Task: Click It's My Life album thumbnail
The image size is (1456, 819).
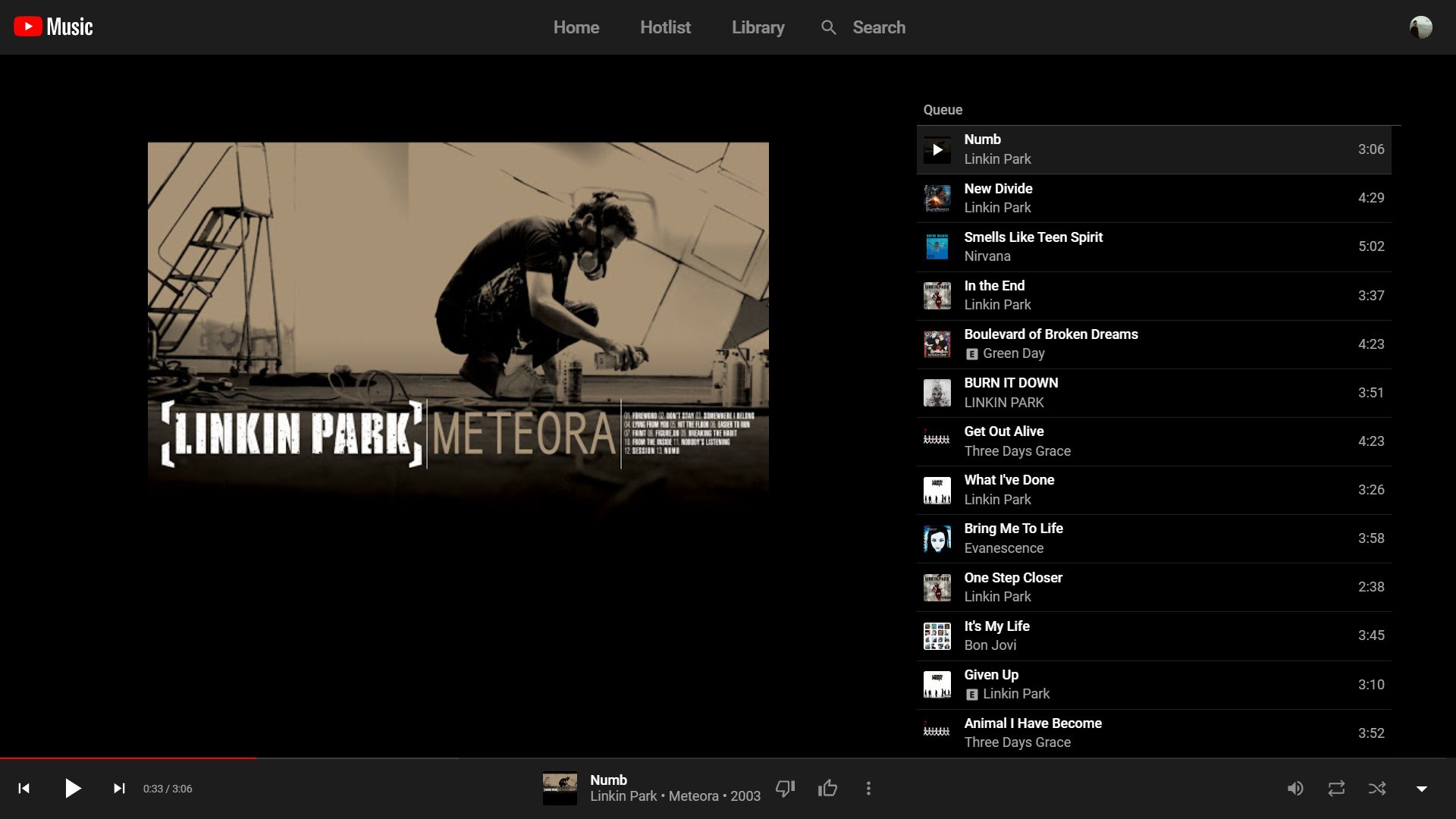Action: 937,636
